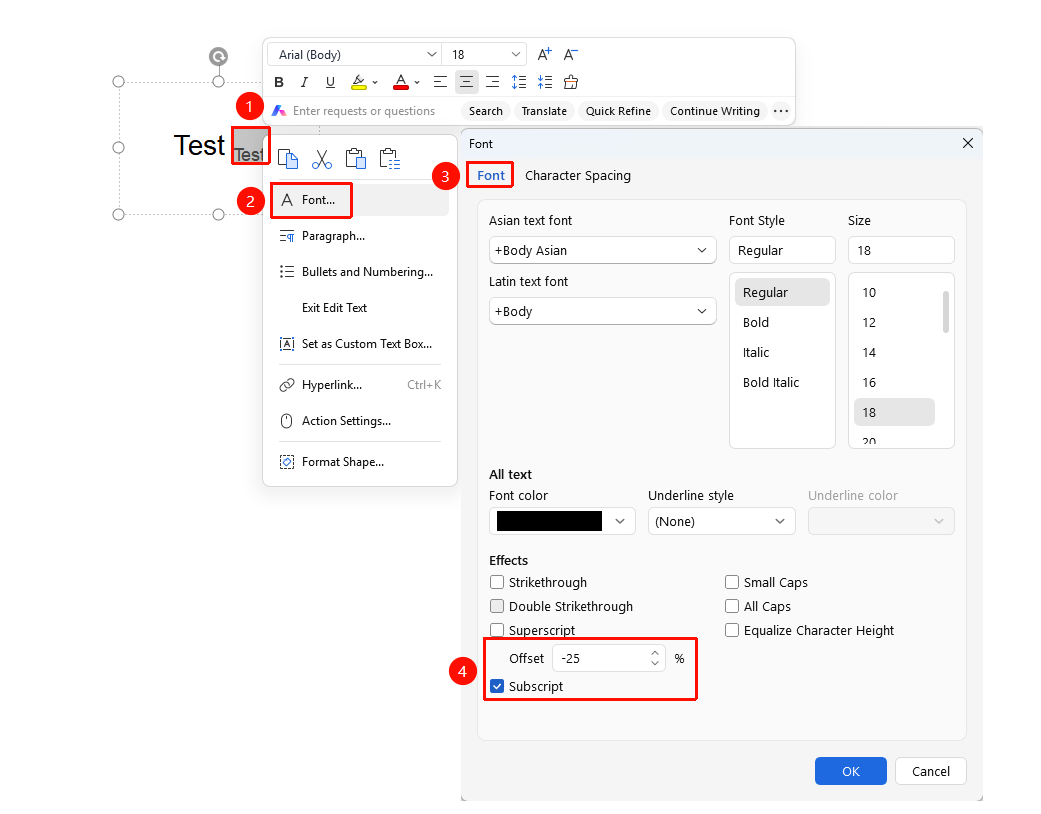
Task: Click the Copy icon in context menu
Action: [x=287, y=159]
